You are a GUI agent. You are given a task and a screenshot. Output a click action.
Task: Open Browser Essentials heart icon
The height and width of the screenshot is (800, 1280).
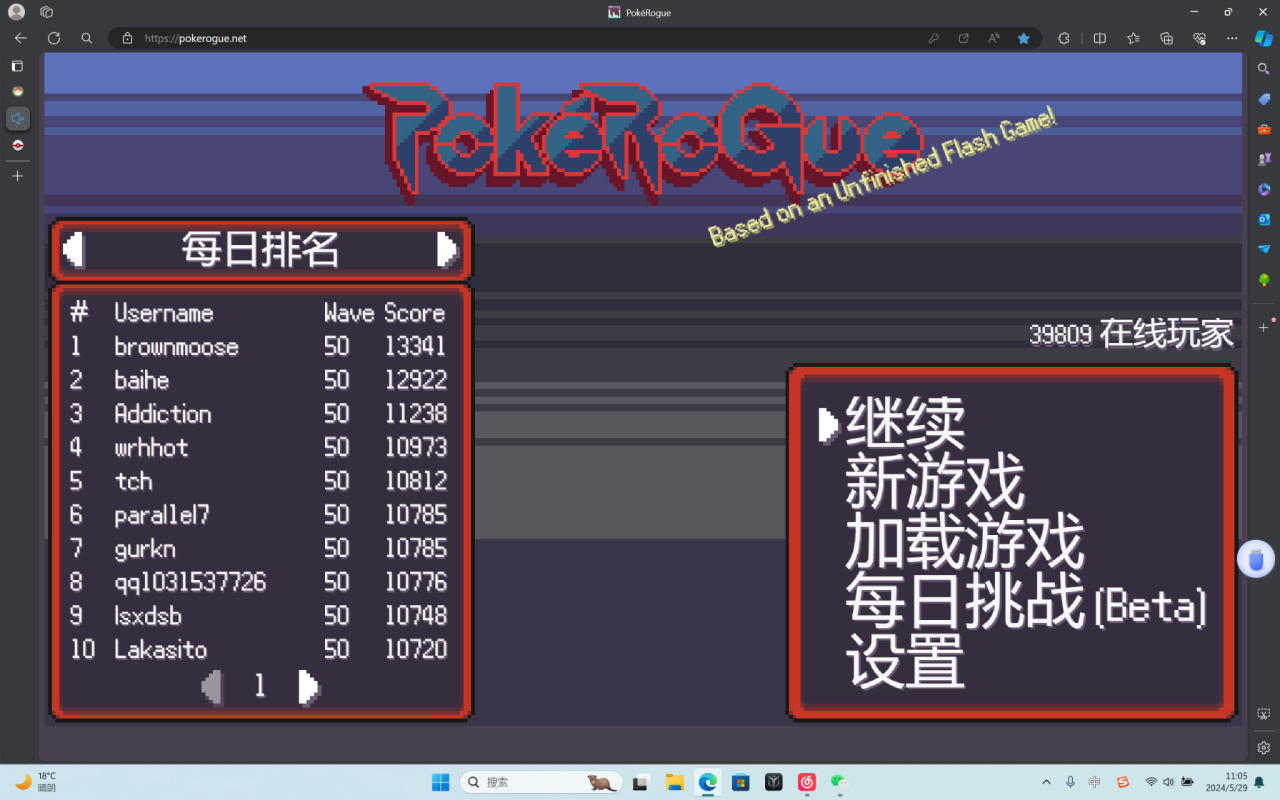click(x=1199, y=38)
